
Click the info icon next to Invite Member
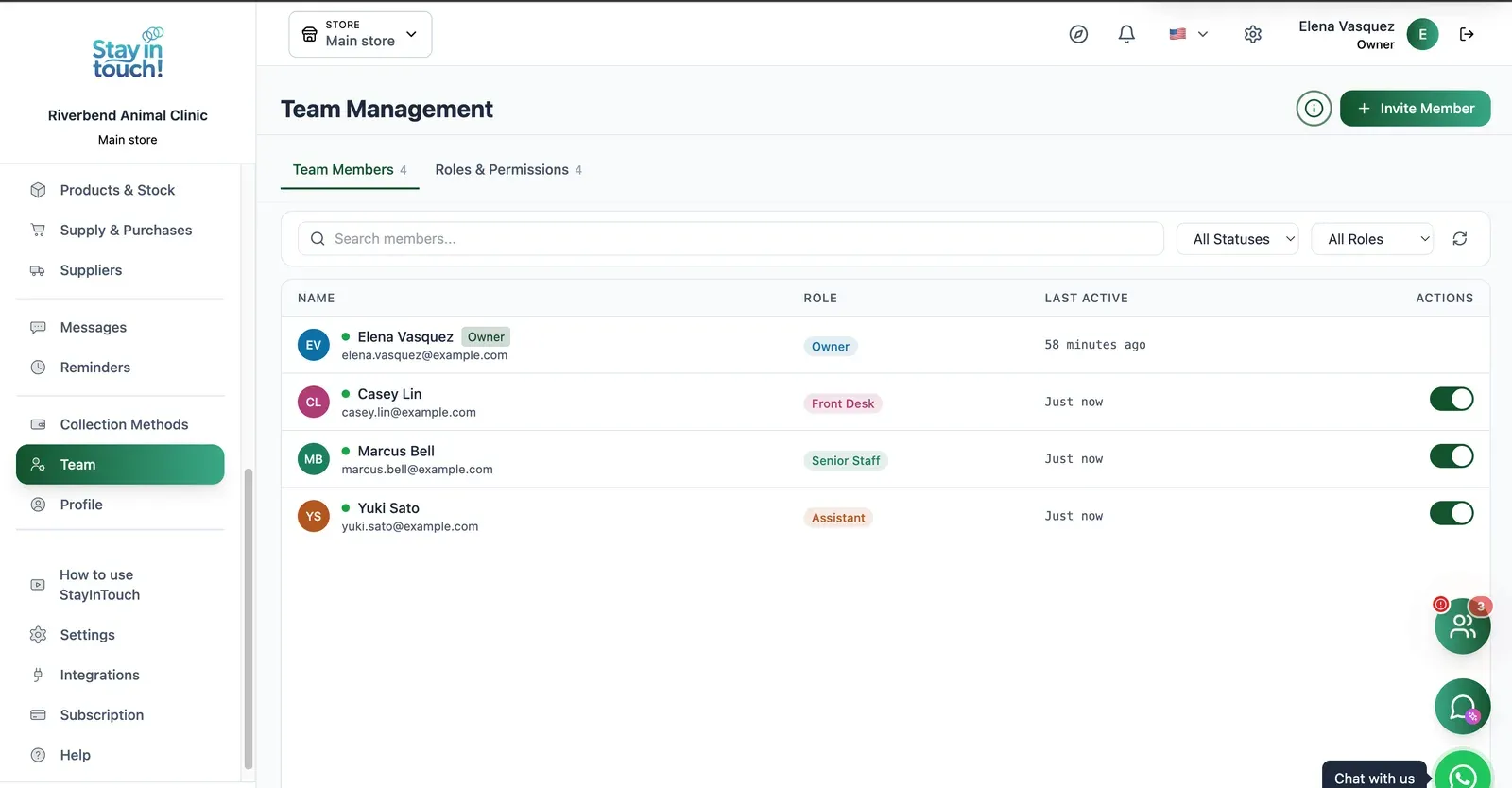[x=1314, y=109]
